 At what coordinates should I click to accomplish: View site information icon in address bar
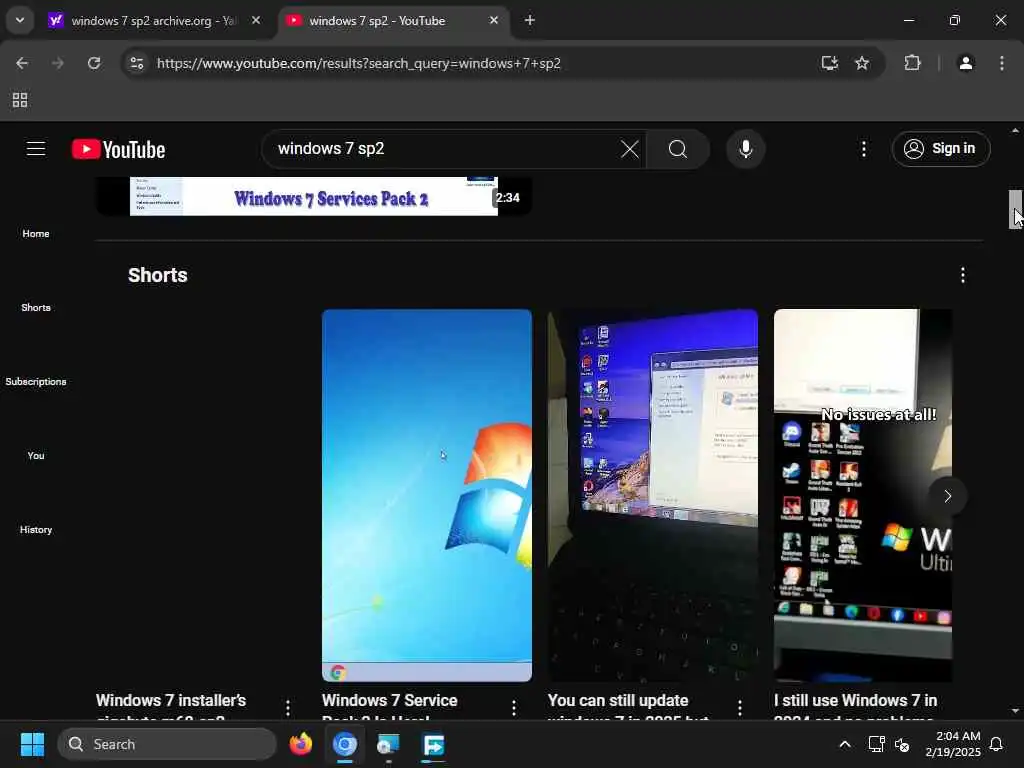click(136, 63)
